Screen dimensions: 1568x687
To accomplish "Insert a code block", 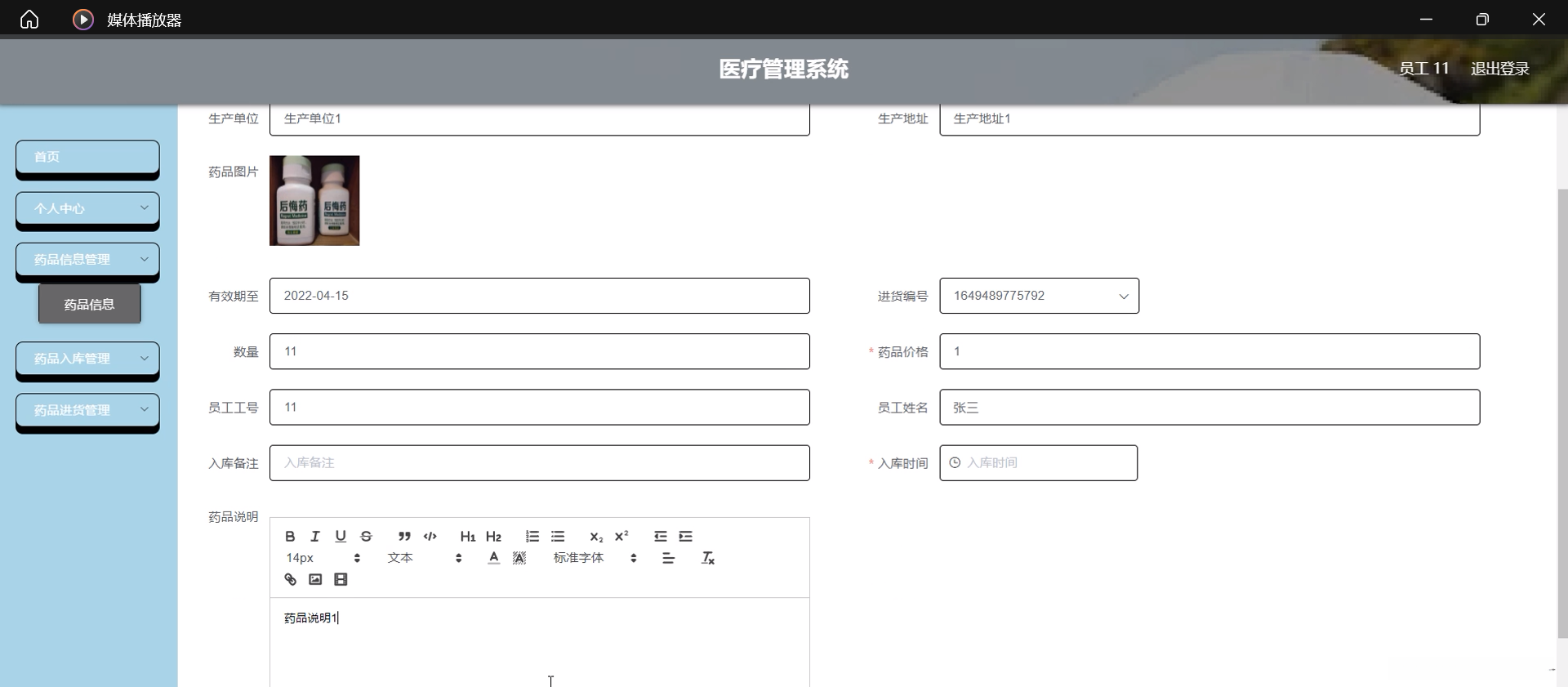I will tap(430, 537).
